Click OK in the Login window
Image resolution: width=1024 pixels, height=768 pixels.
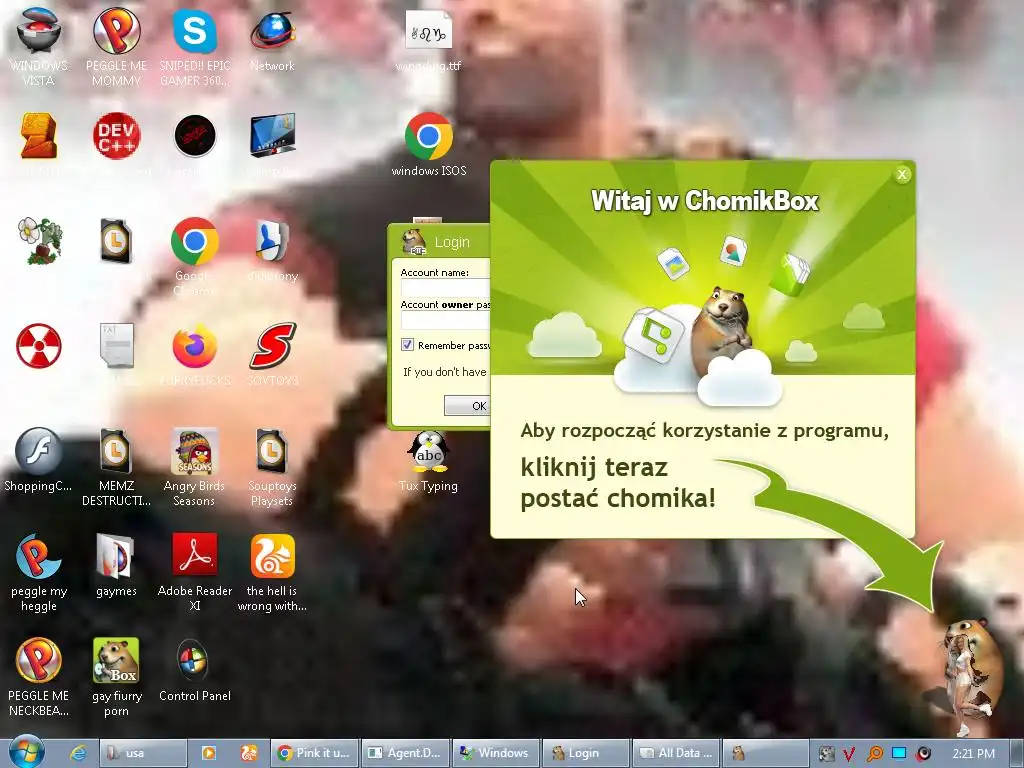click(467, 406)
